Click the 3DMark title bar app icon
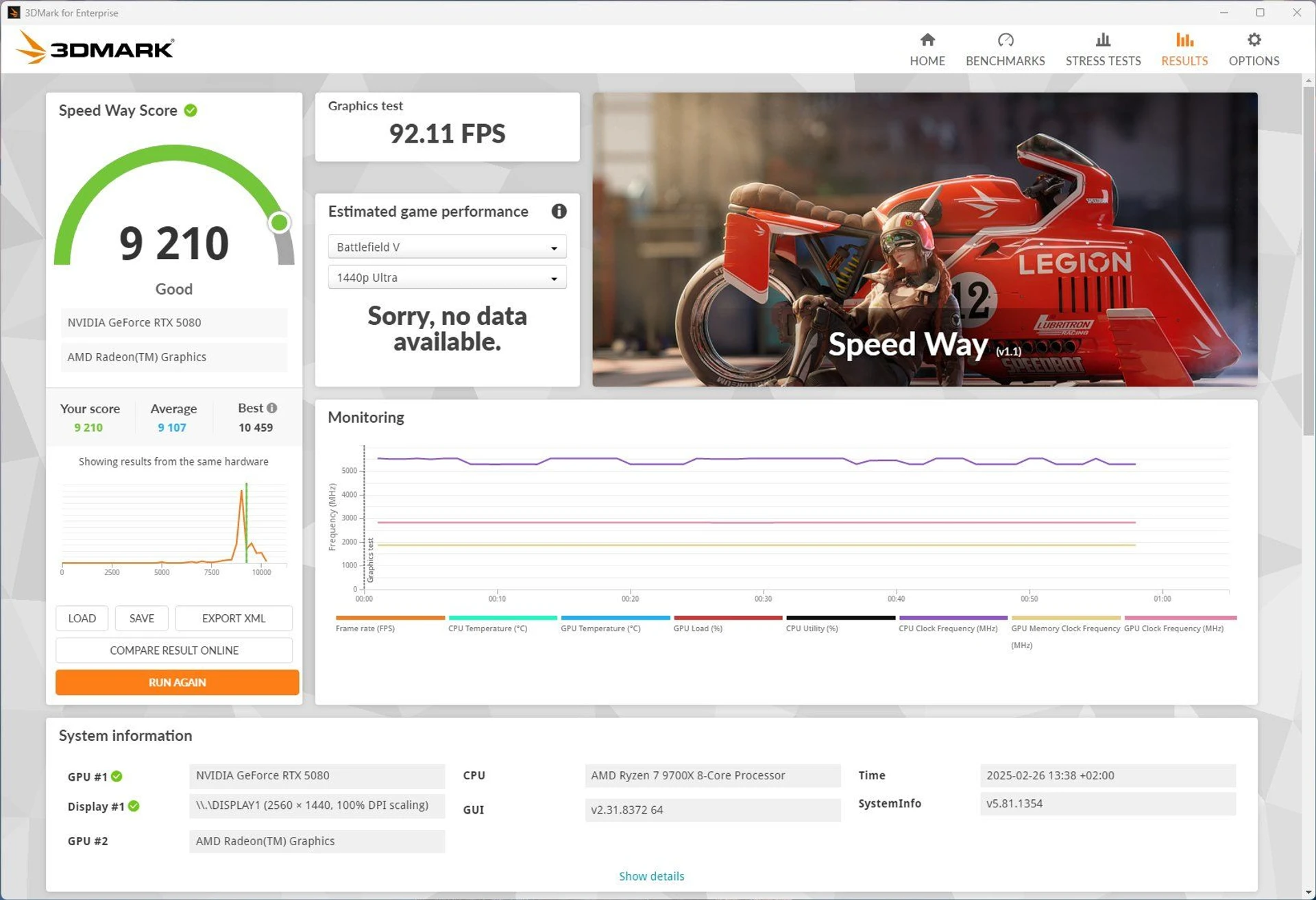 coord(13,12)
